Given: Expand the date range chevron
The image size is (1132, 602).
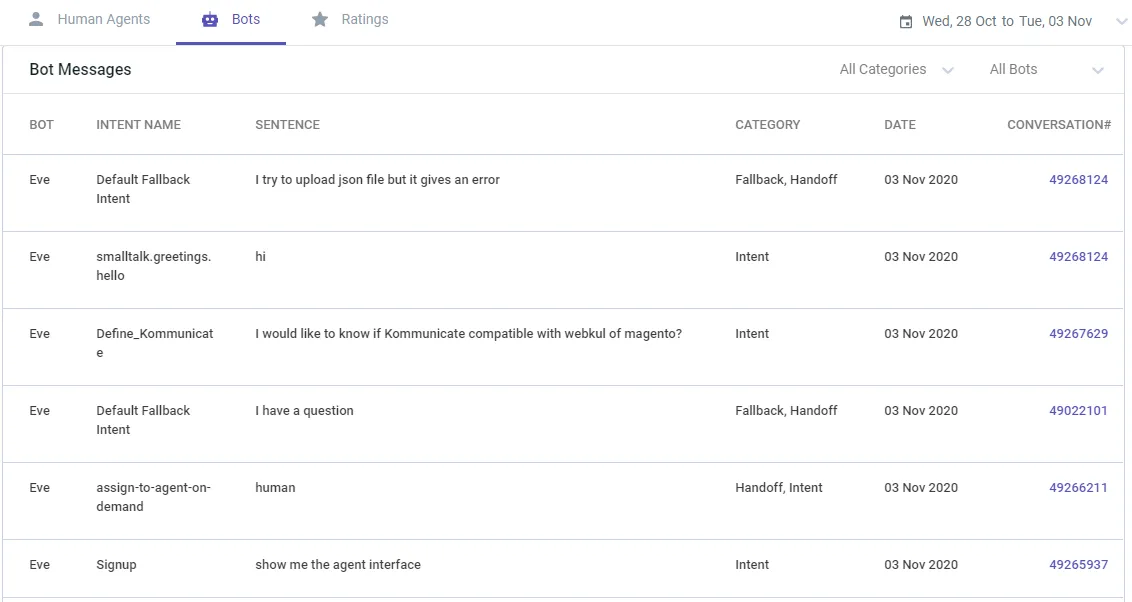Looking at the screenshot, I should (x=1120, y=22).
